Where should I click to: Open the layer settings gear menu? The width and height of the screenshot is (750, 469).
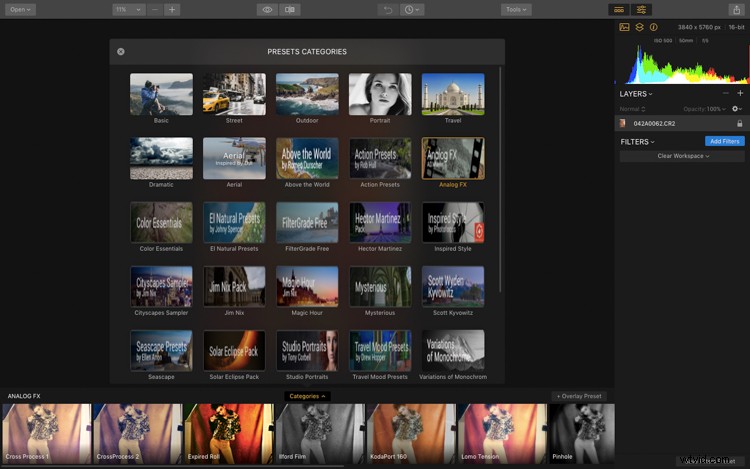[737, 109]
